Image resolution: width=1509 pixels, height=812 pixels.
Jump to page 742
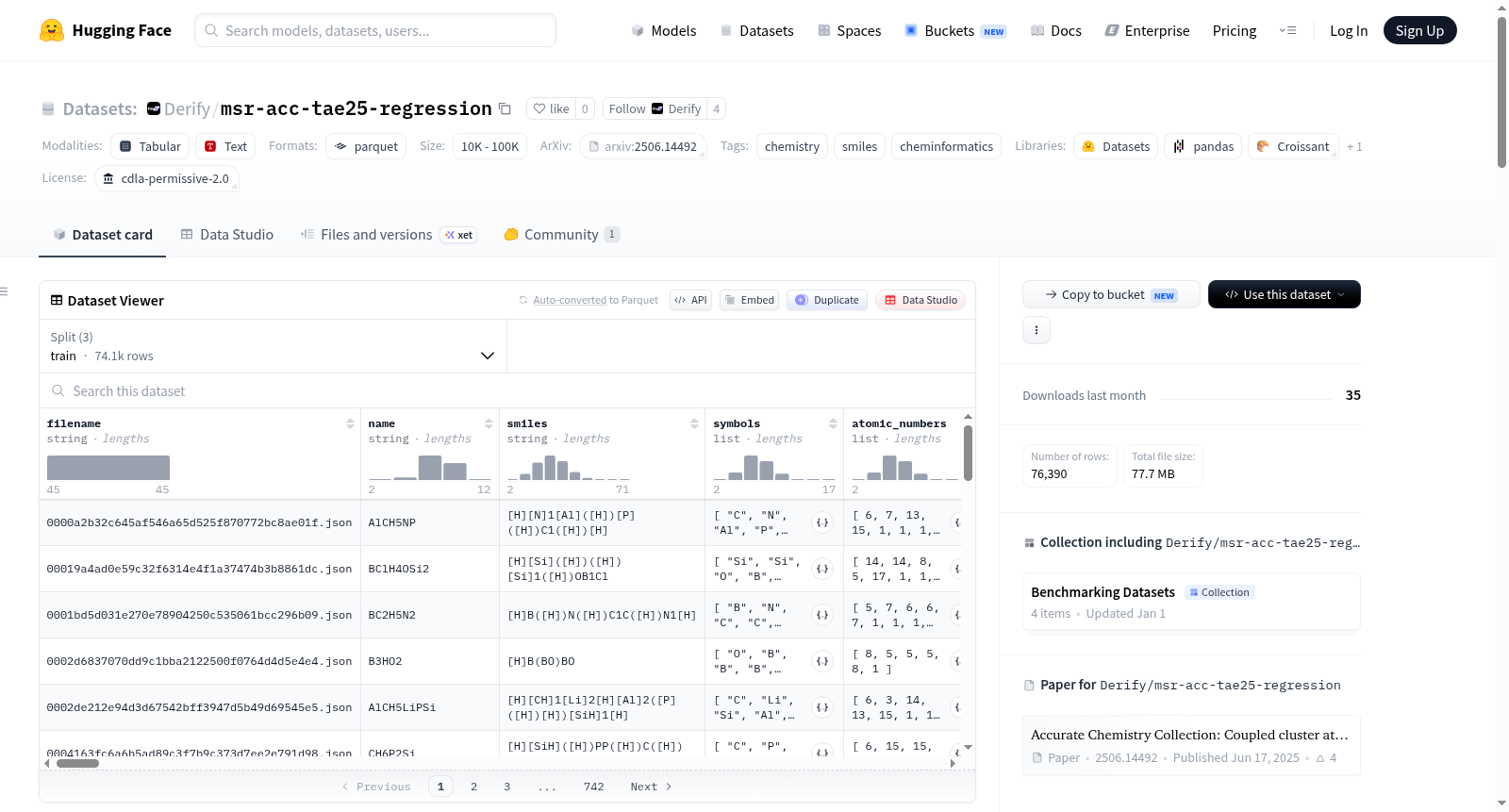[x=593, y=787]
